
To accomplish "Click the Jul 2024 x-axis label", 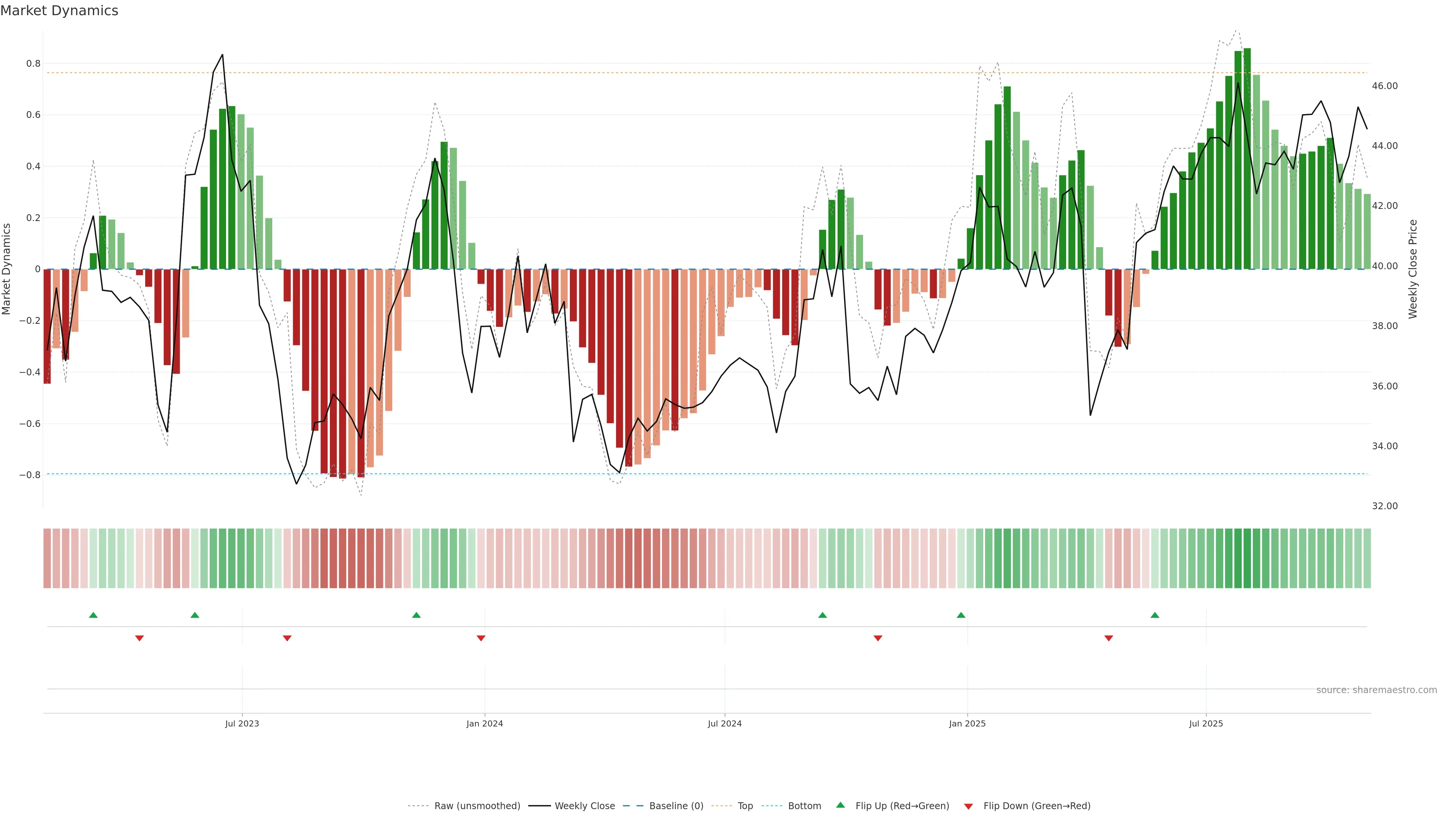I will coord(725,723).
